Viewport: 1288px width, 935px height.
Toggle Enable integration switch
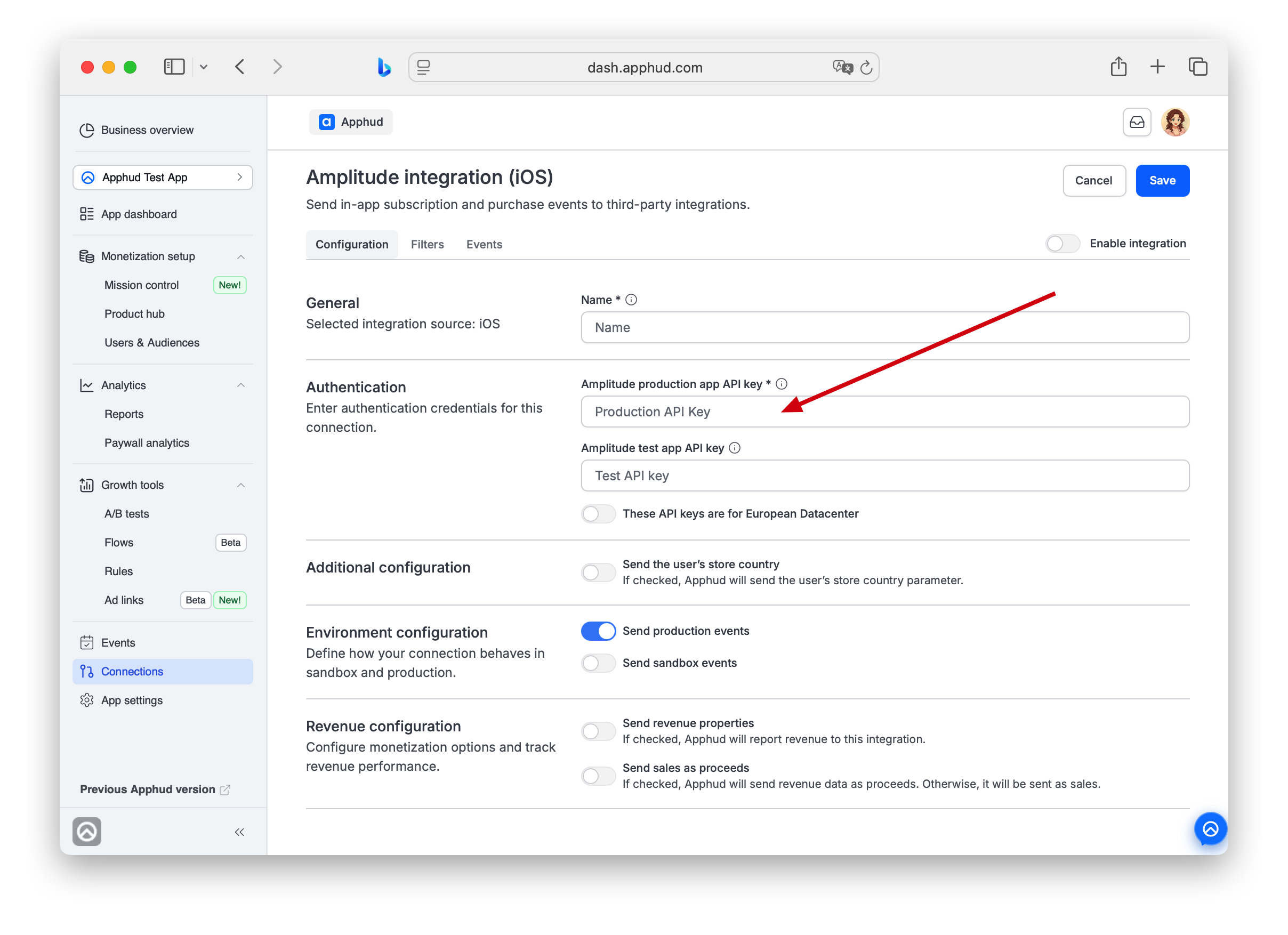pos(1062,244)
